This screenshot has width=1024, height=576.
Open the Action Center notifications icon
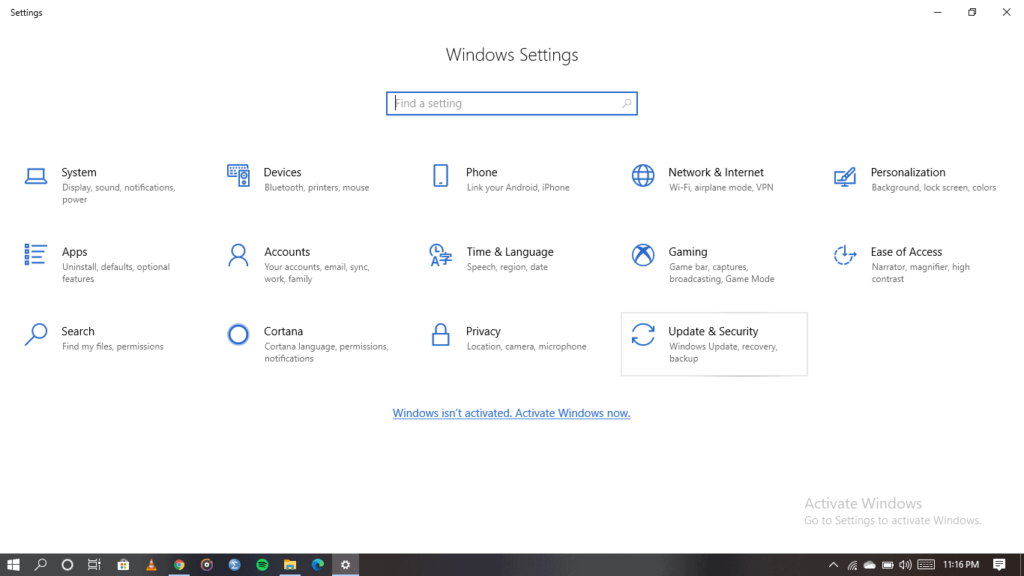(x=999, y=565)
